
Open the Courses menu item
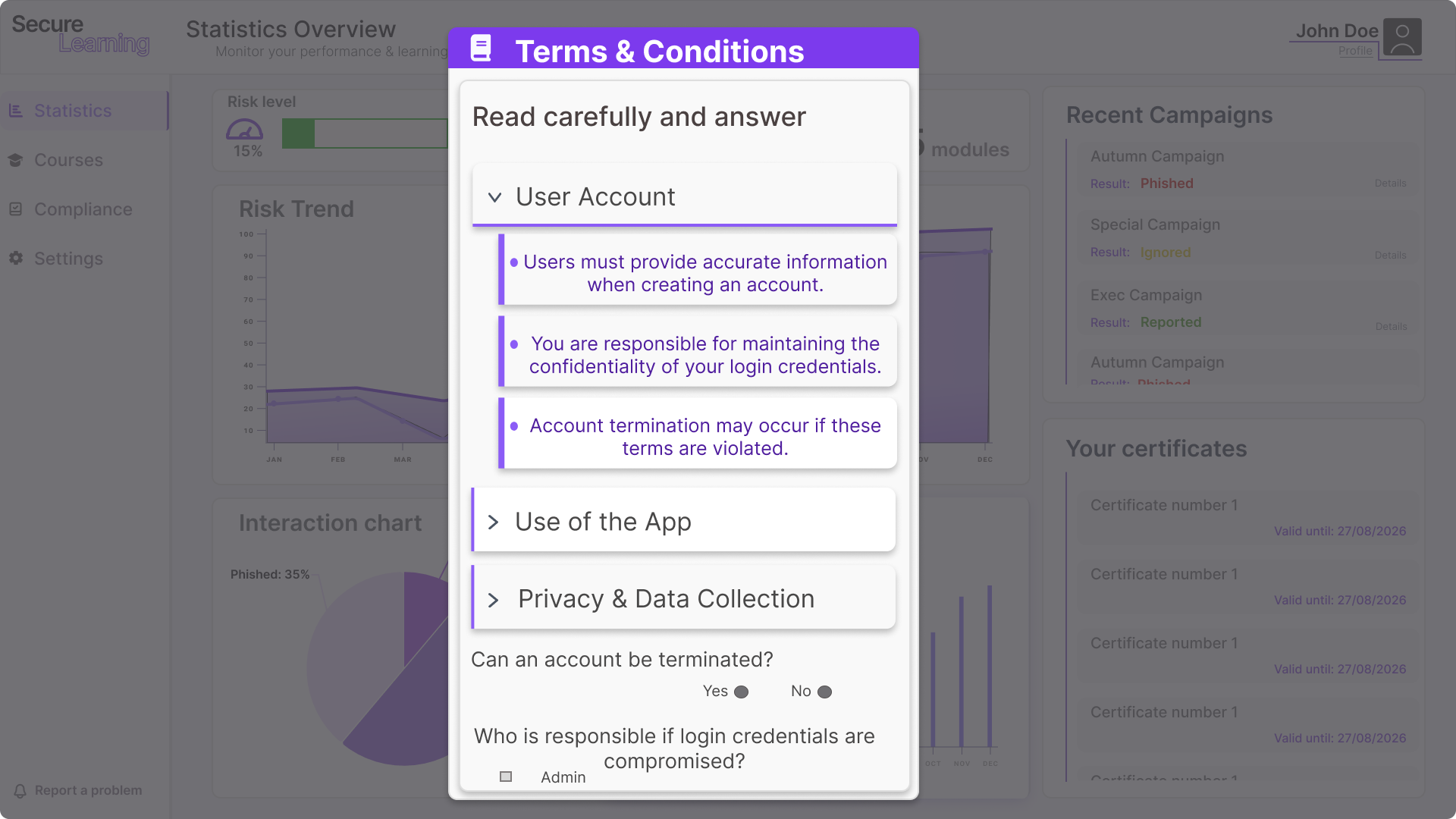68,160
